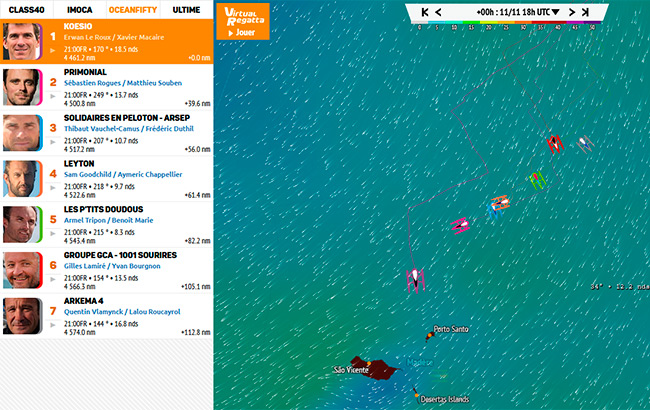Jump to first timeline step
The width and height of the screenshot is (650, 410).
tap(425, 12)
